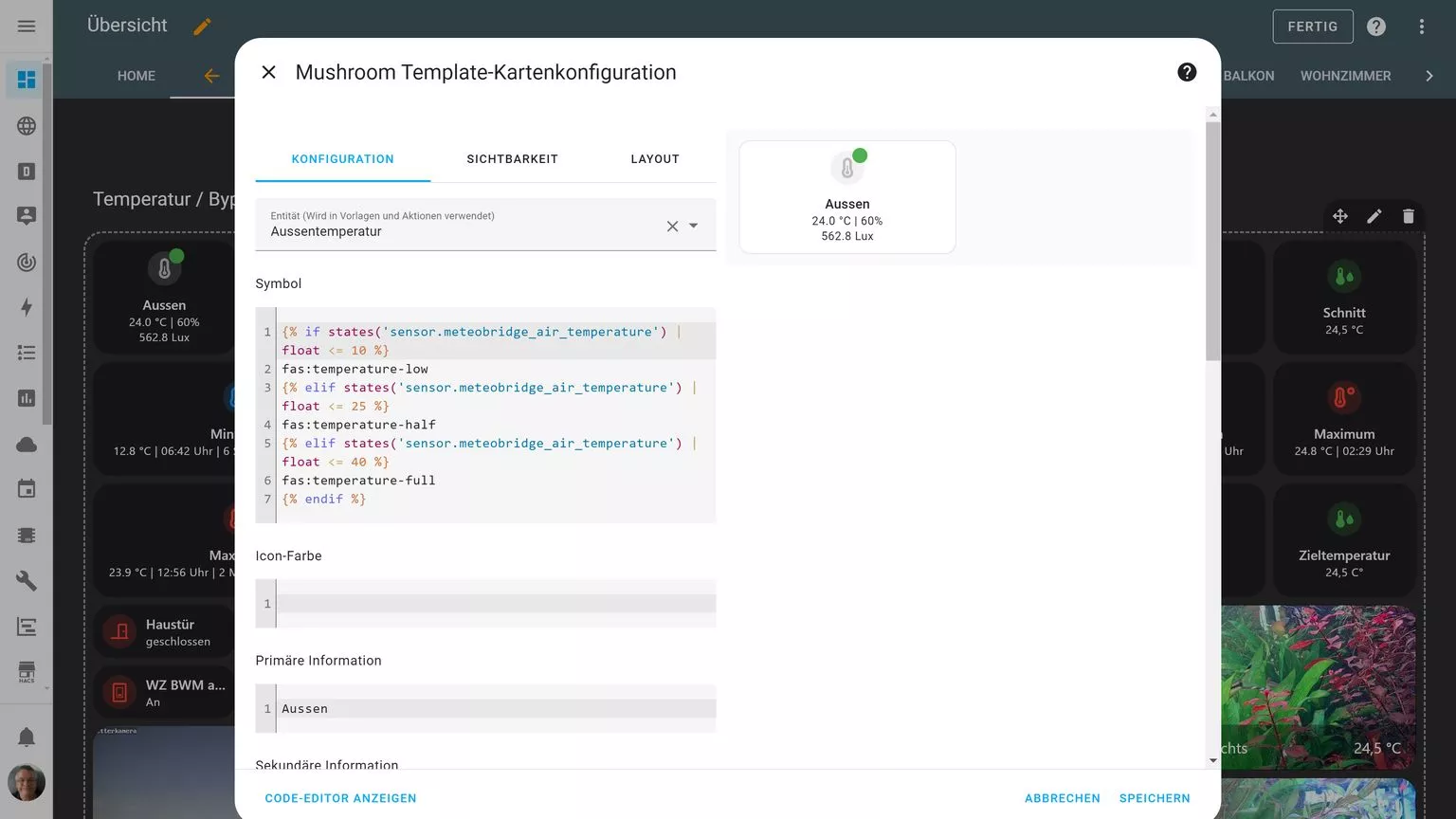Click ABBRECHEN to cancel
1456x819 pixels.
[1063, 798]
